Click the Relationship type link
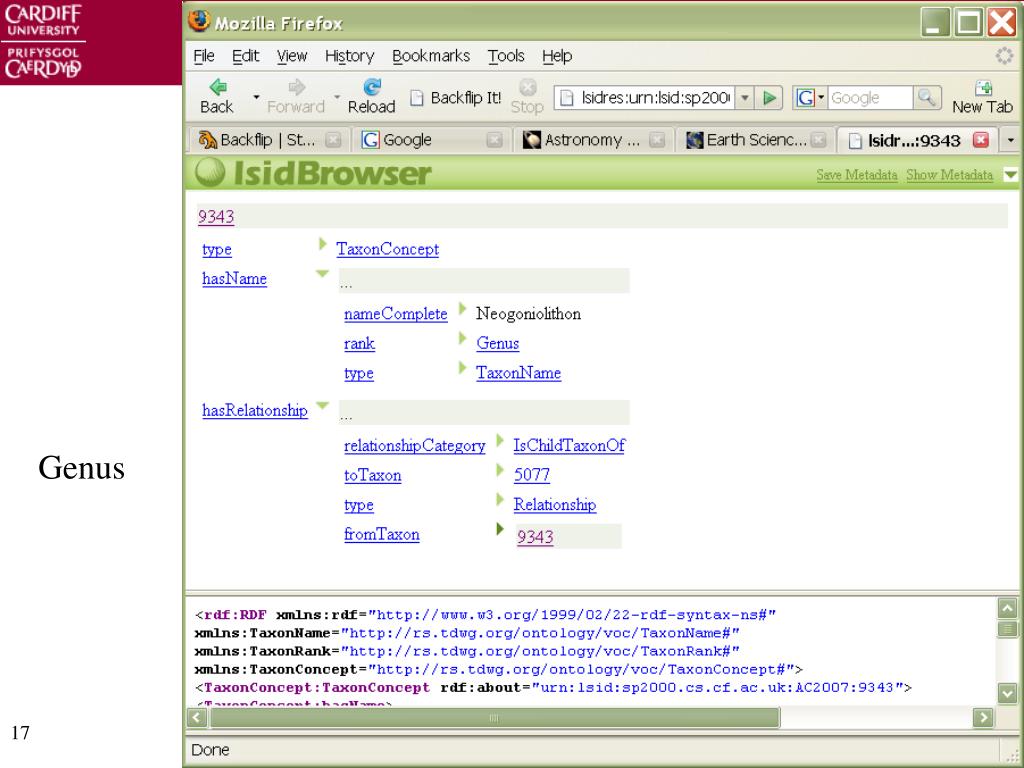The height and width of the screenshot is (768, 1024). (x=554, y=505)
